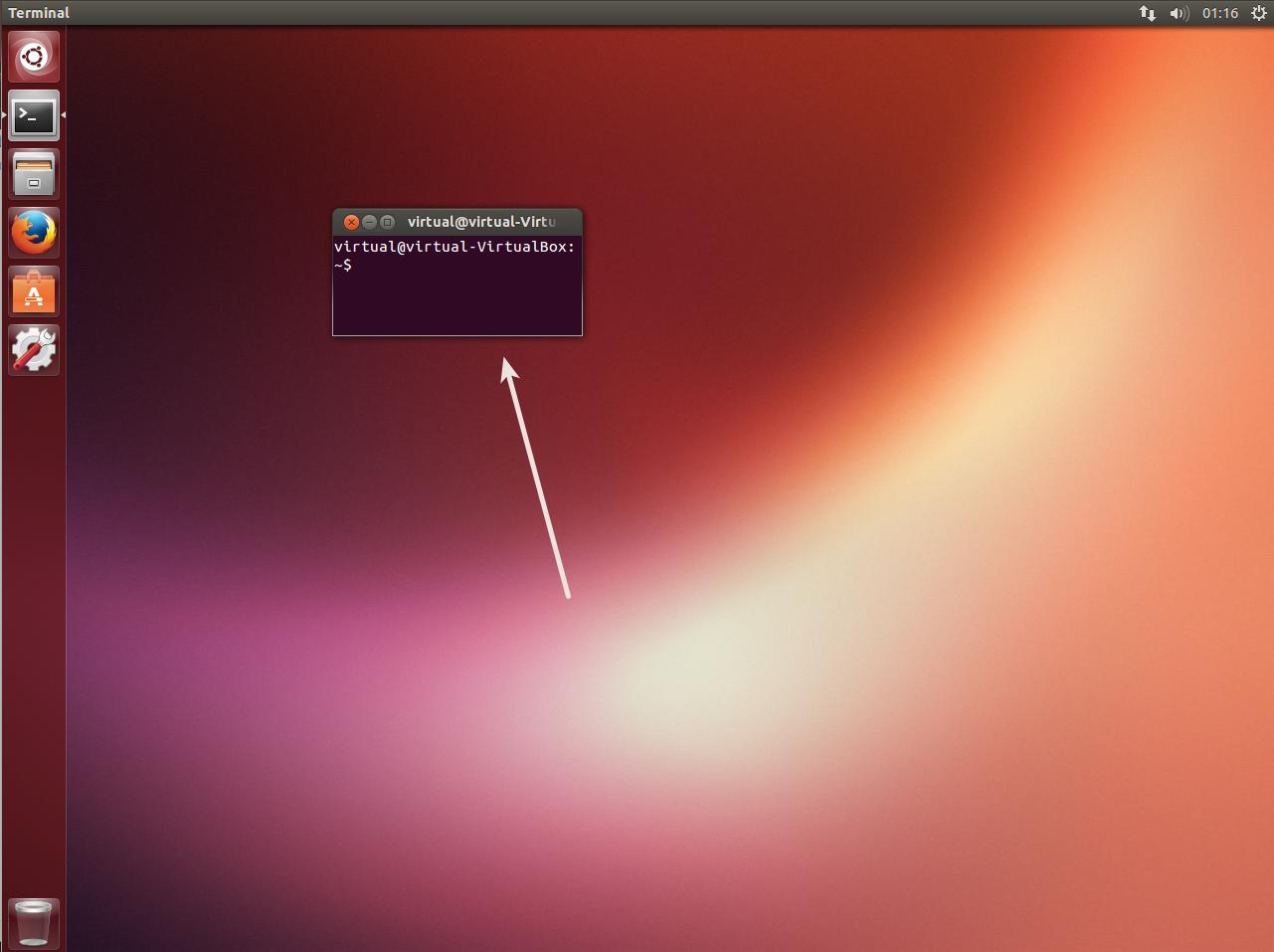Viewport: 1274px width, 952px height.
Task: Maximize the terminal window
Action: pyautogui.click(x=387, y=222)
